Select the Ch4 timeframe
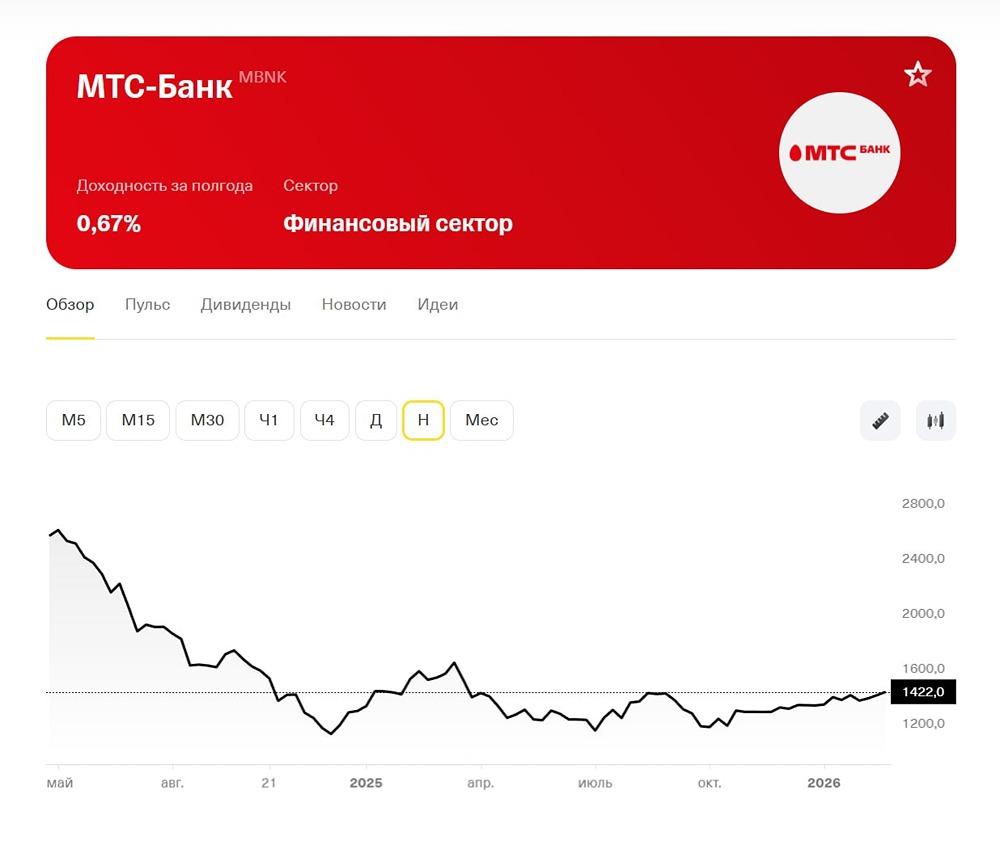 pyautogui.click(x=324, y=420)
